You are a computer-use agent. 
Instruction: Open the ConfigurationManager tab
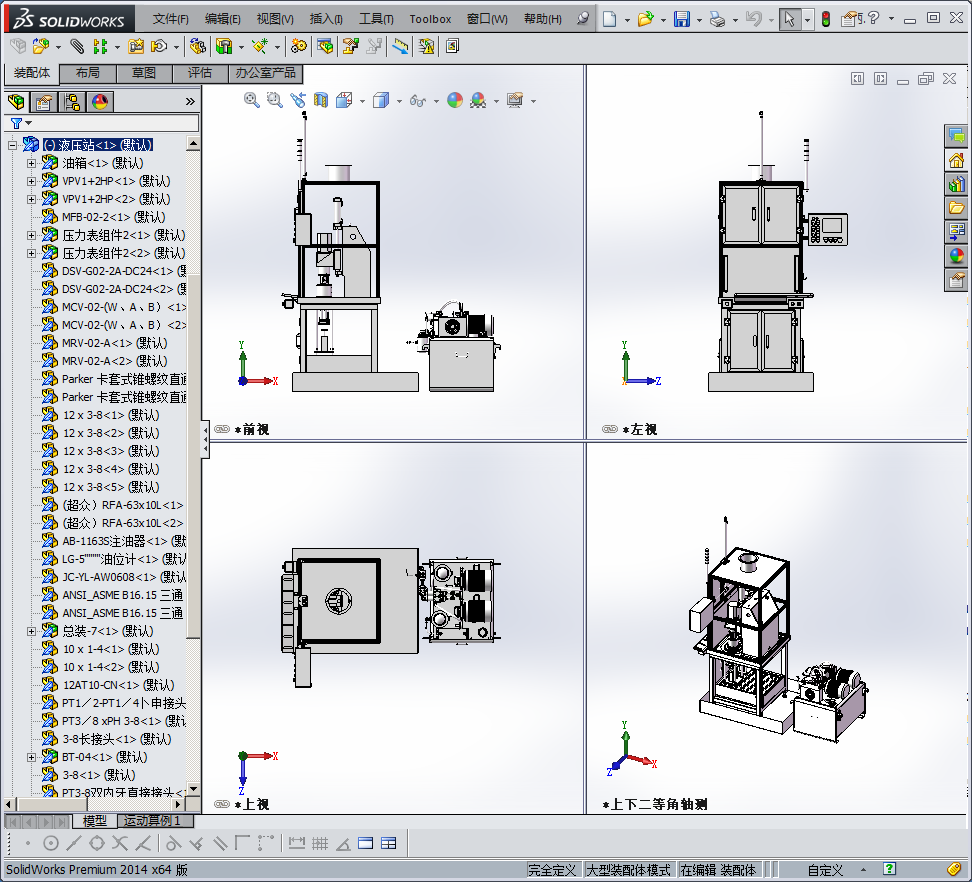click(x=72, y=101)
